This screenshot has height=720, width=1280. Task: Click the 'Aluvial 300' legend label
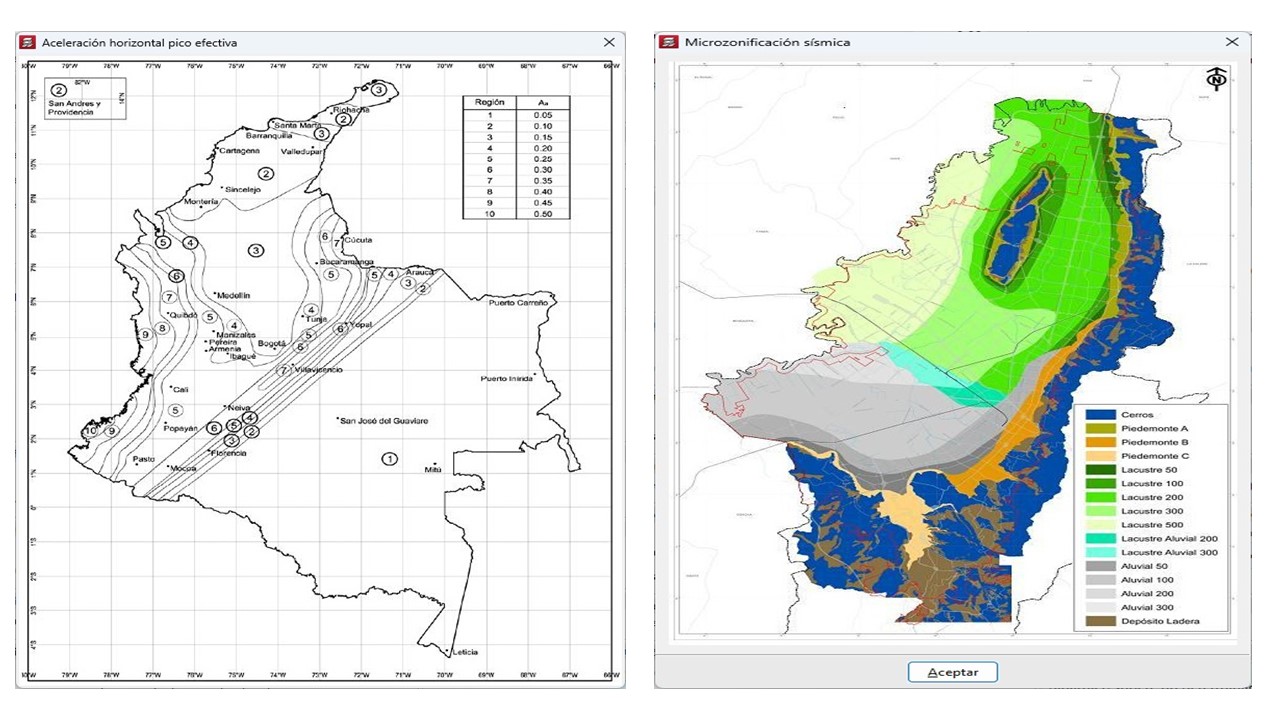(1146, 608)
